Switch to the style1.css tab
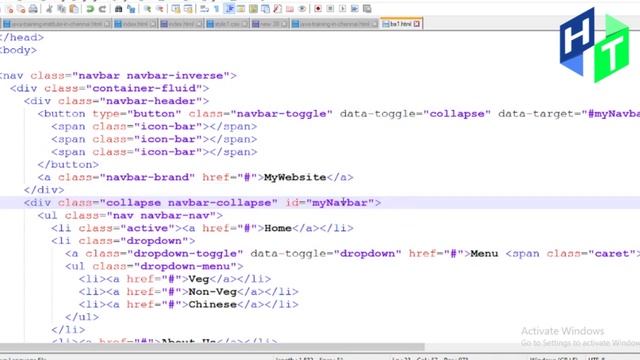The width and height of the screenshot is (640, 360). click(227, 24)
